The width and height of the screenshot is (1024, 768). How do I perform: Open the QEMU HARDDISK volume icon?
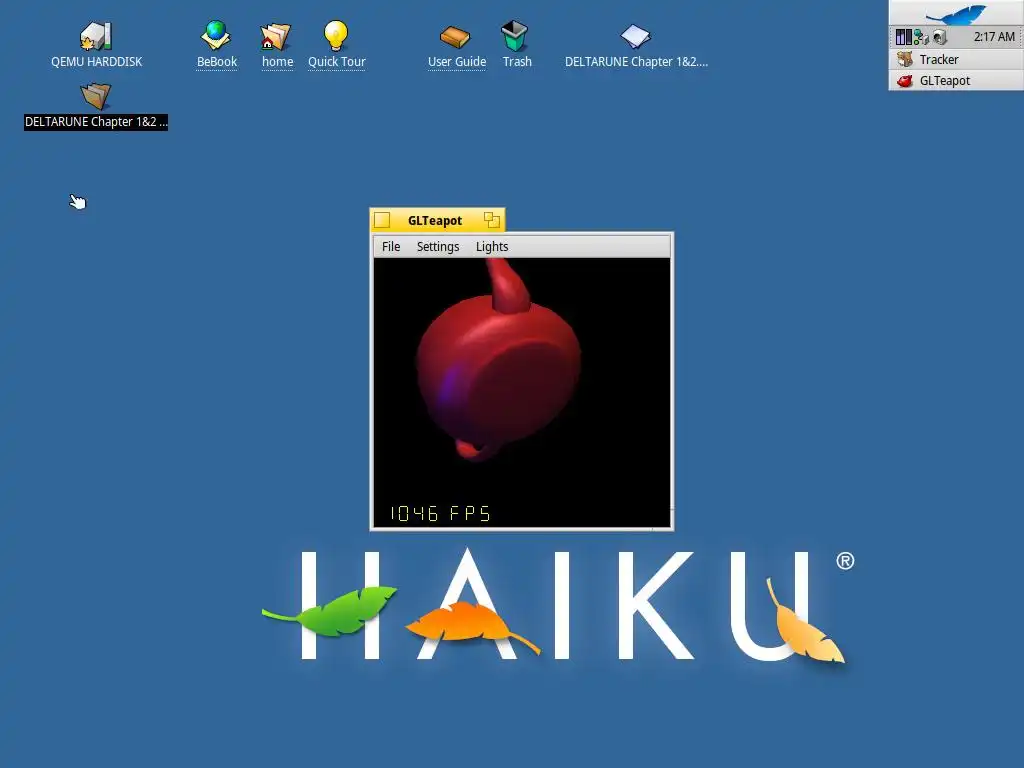pos(97,36)
